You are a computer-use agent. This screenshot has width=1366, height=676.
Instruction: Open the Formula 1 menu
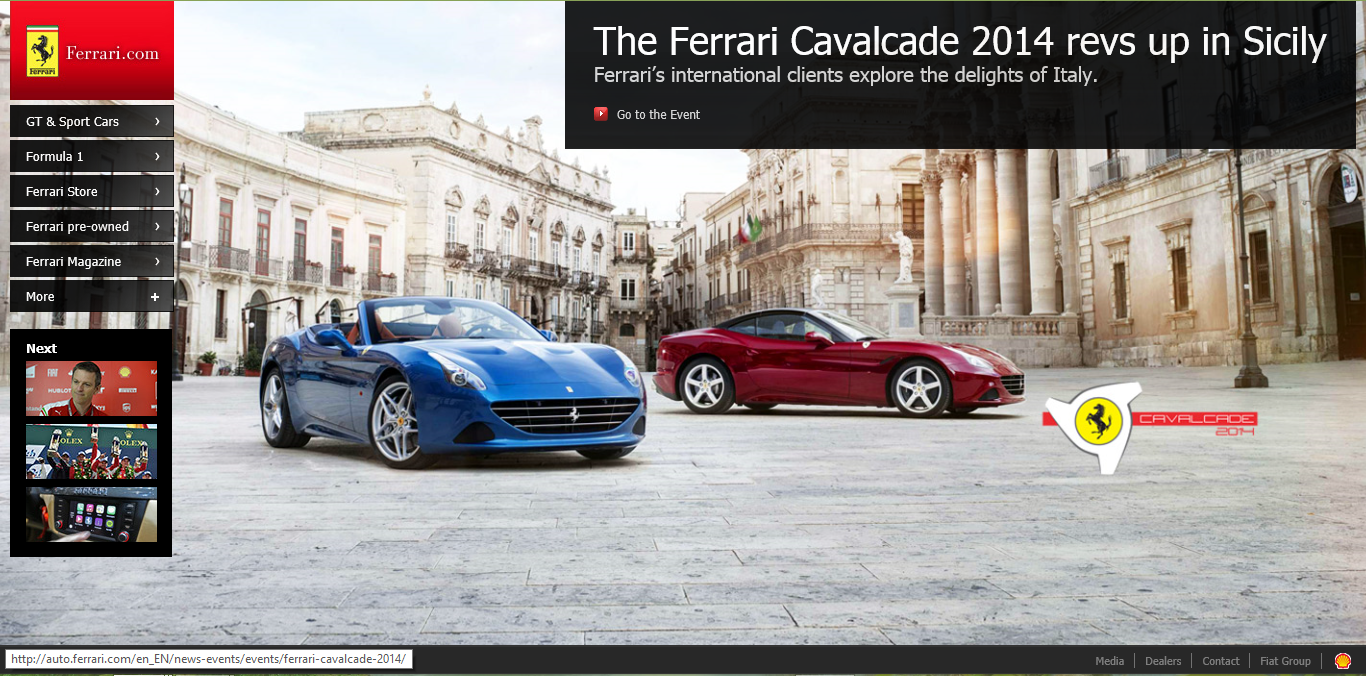pos(92,156)
